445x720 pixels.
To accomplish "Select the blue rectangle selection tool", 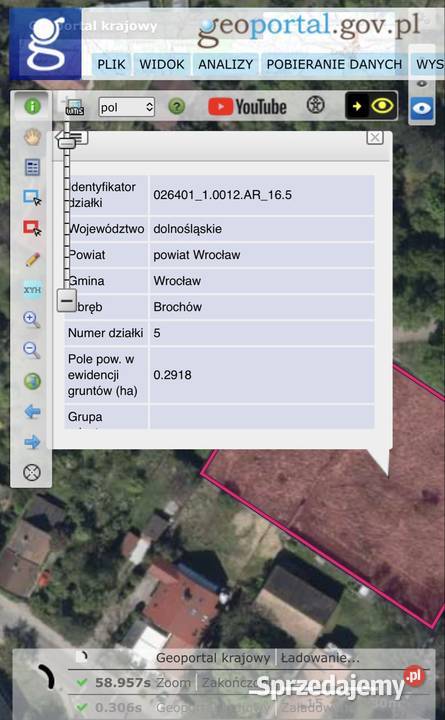I will [x=32, y=197].
